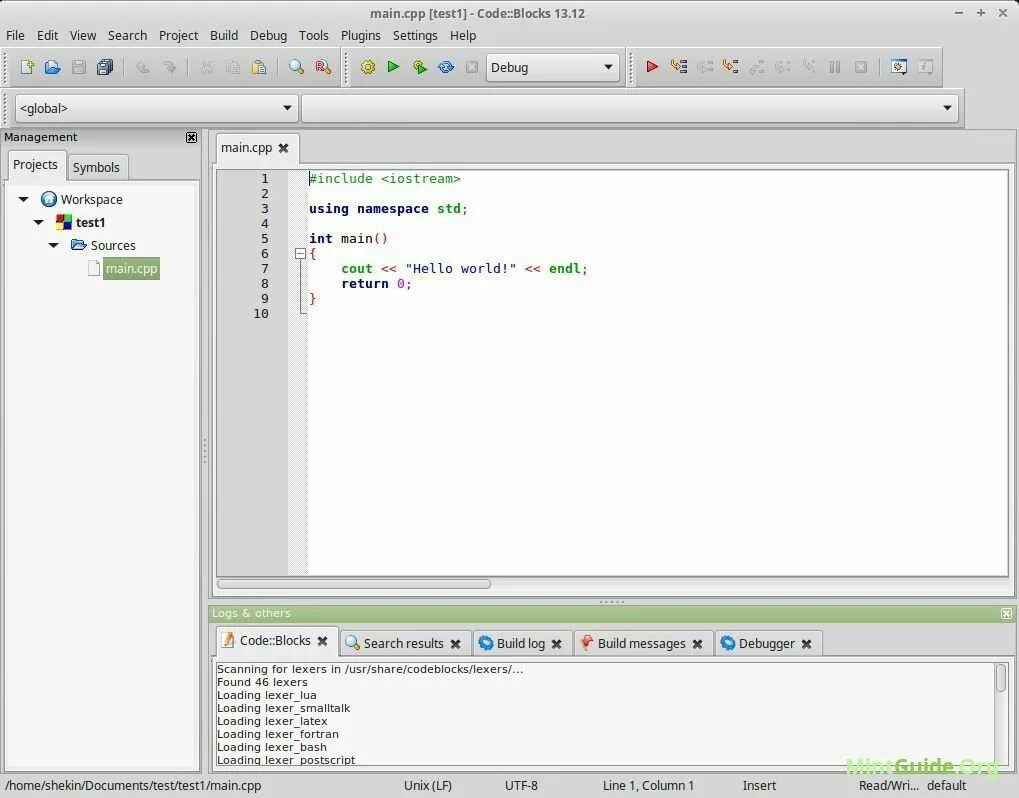Open the <global> scope dropdown
Screen dimensions: 1019x798
point(156,108)
